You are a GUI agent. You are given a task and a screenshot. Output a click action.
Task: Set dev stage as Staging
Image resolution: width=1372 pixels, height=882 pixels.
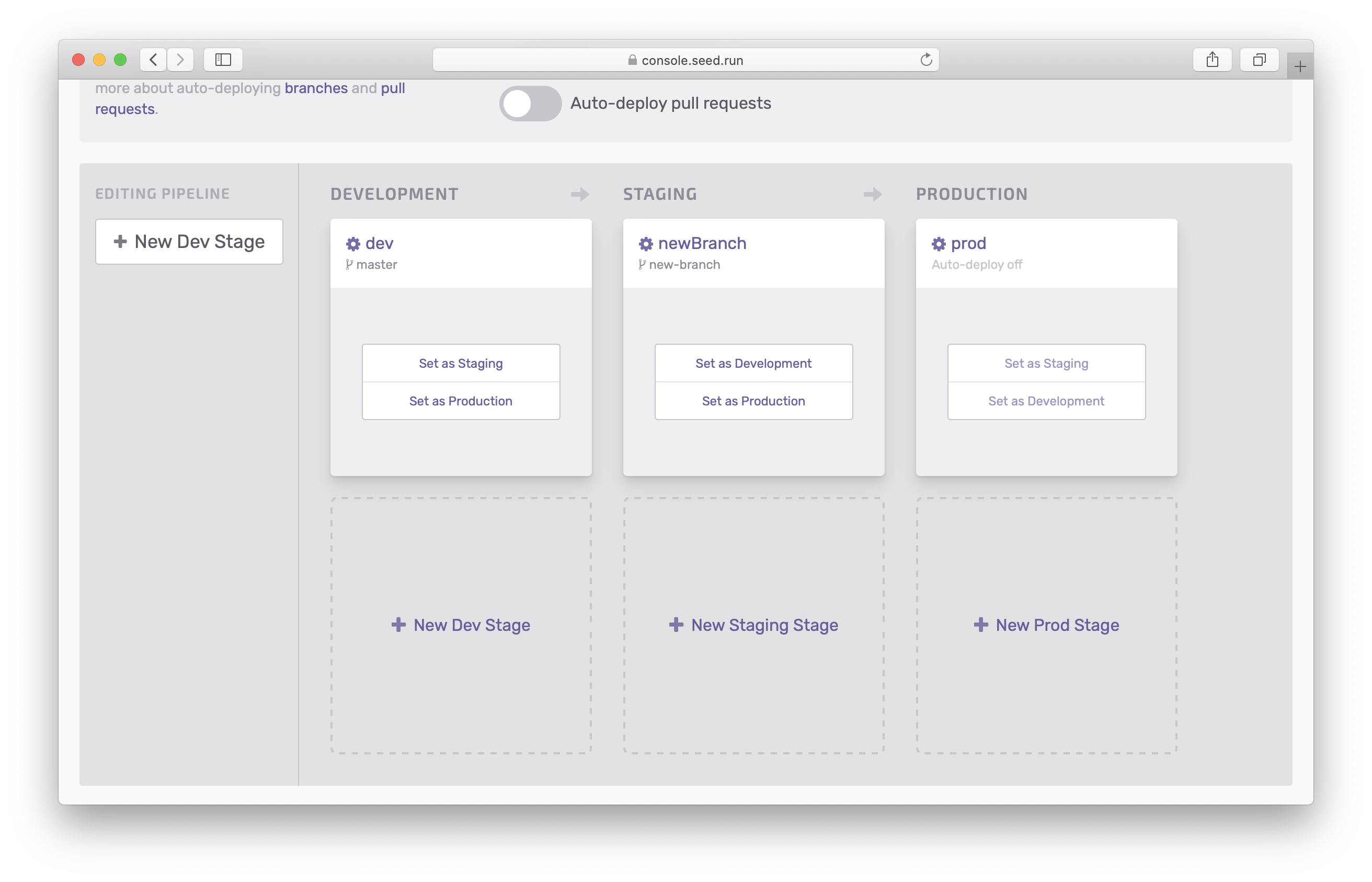[461, 363]
